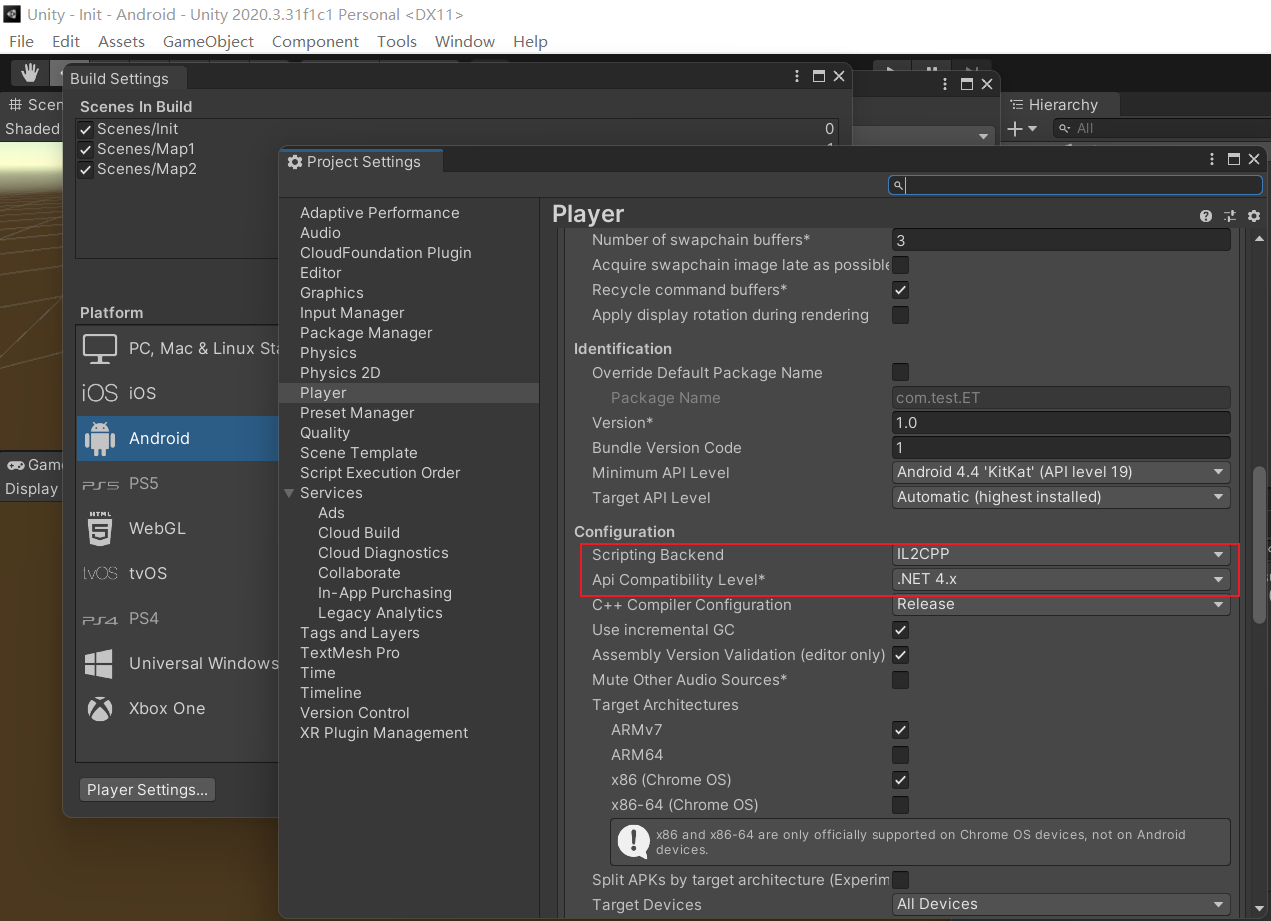Screen dimensions: 1271x921
Task: Open the Minimum API Level dropdown
Action: [1060, 472]
